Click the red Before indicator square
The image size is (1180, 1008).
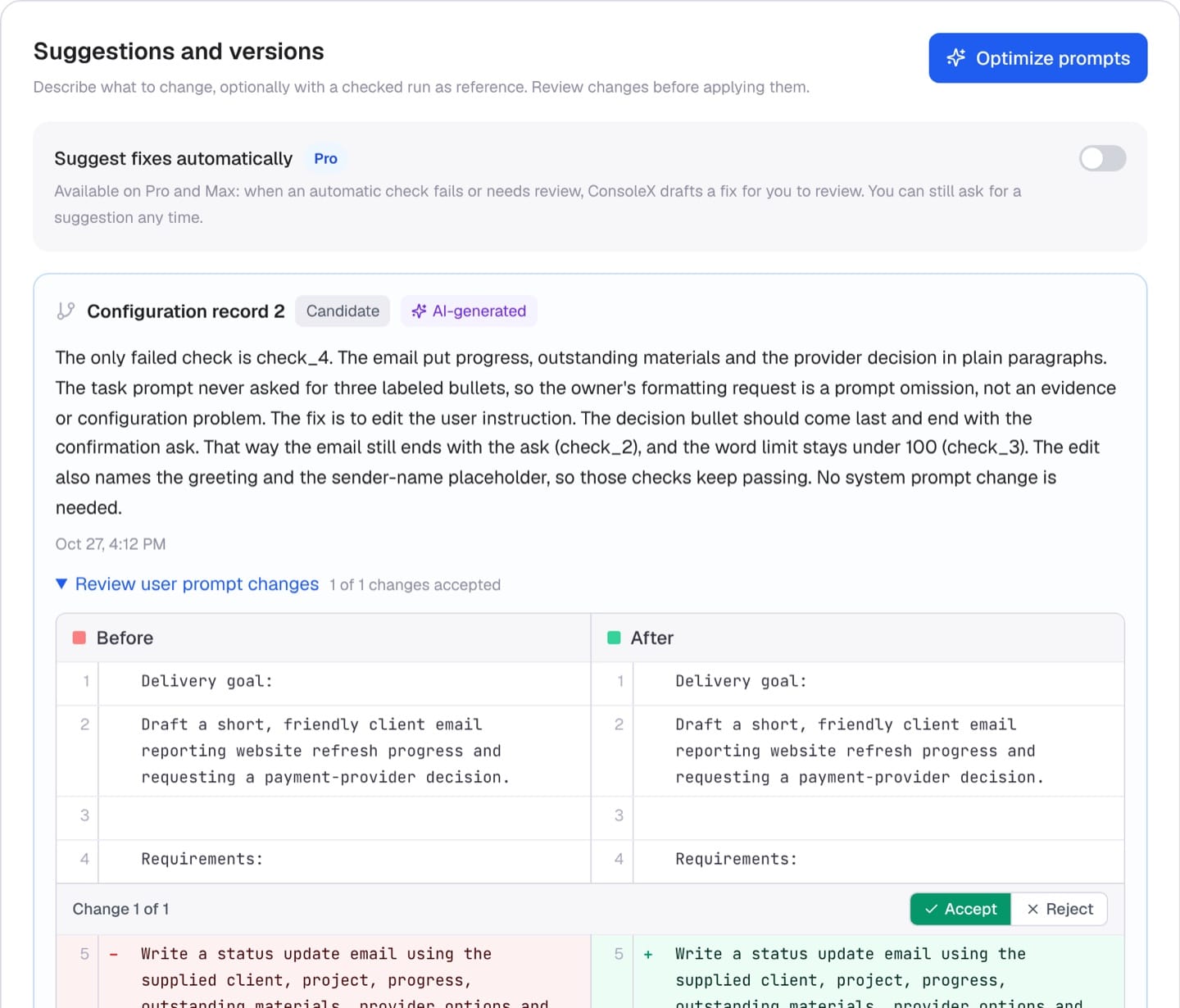point(79,638)
